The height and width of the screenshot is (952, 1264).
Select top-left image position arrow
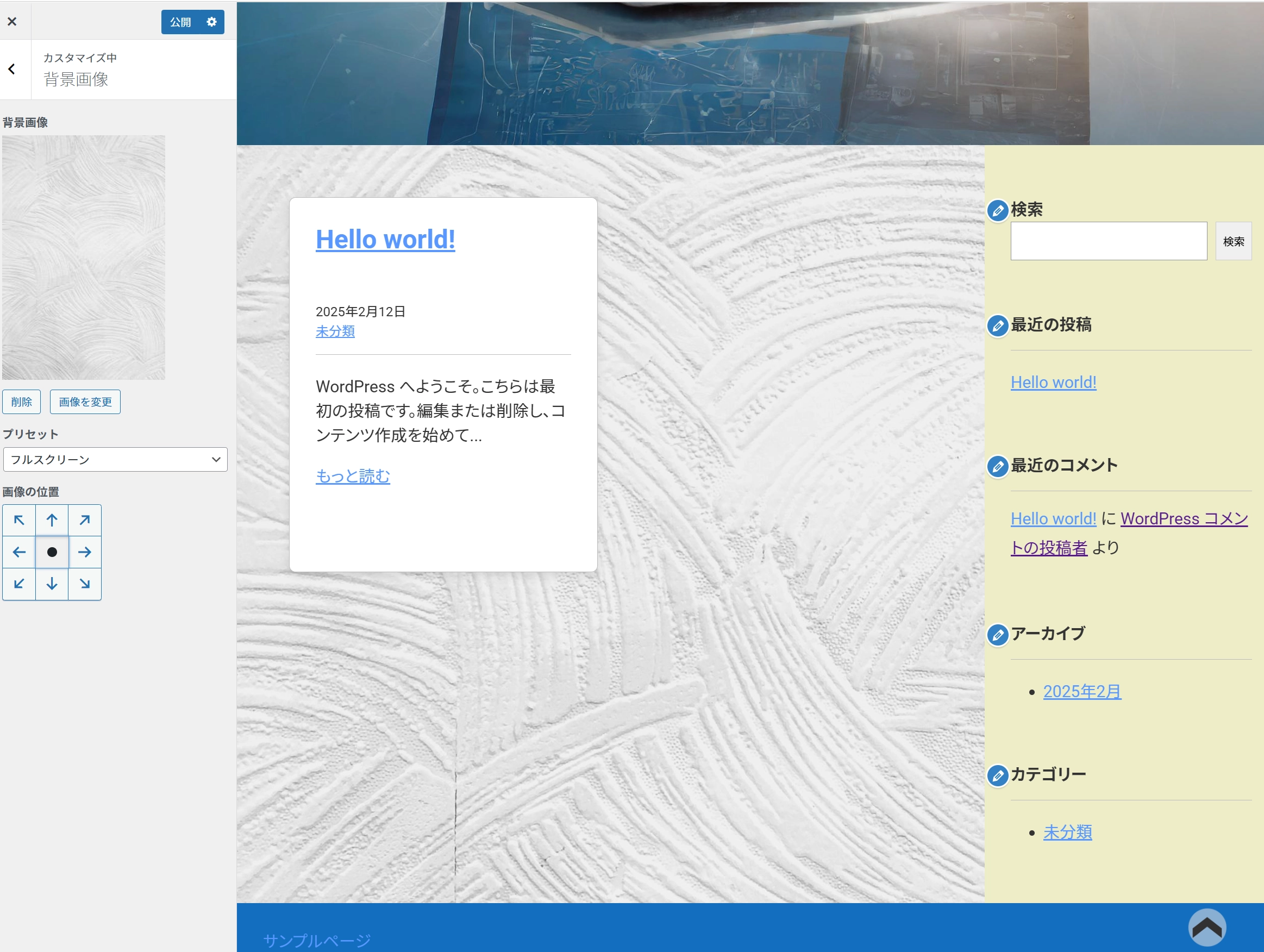click(x=19, y=520)
